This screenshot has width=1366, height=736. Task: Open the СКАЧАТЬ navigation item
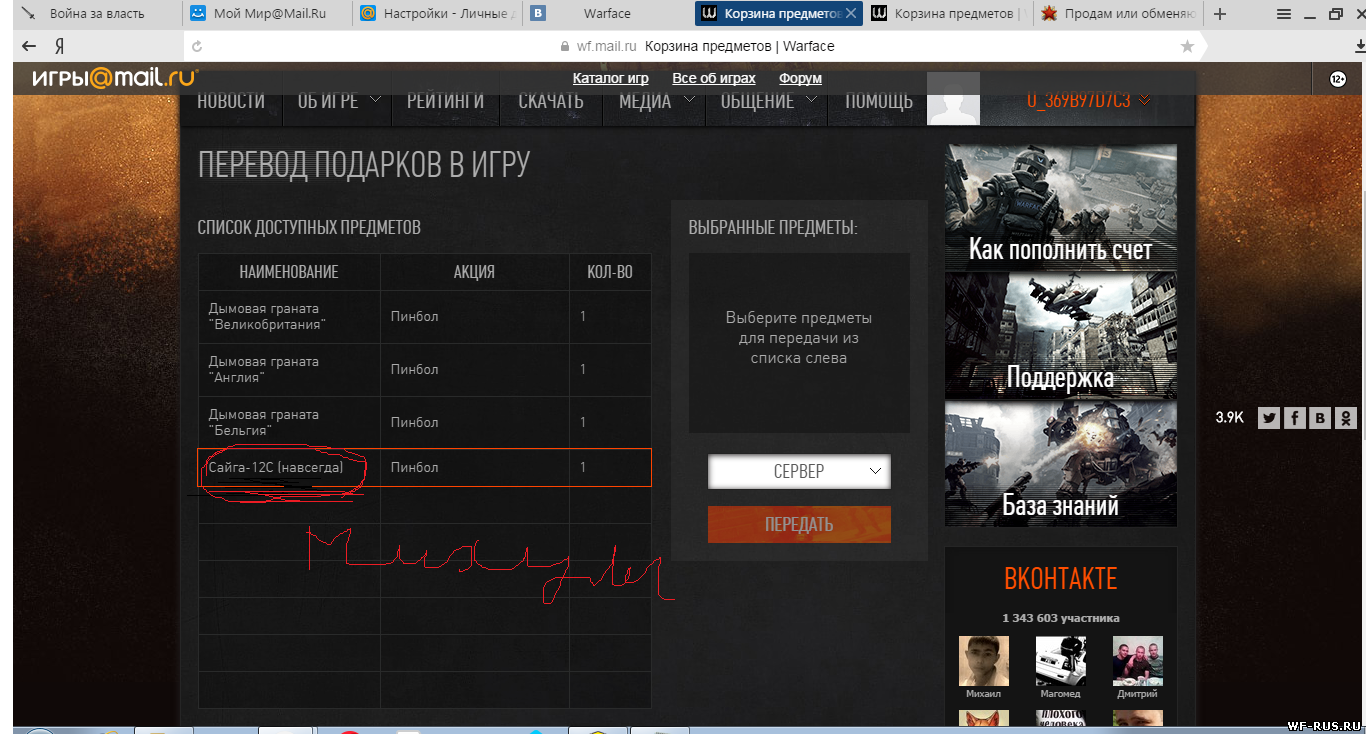point(551,101)
